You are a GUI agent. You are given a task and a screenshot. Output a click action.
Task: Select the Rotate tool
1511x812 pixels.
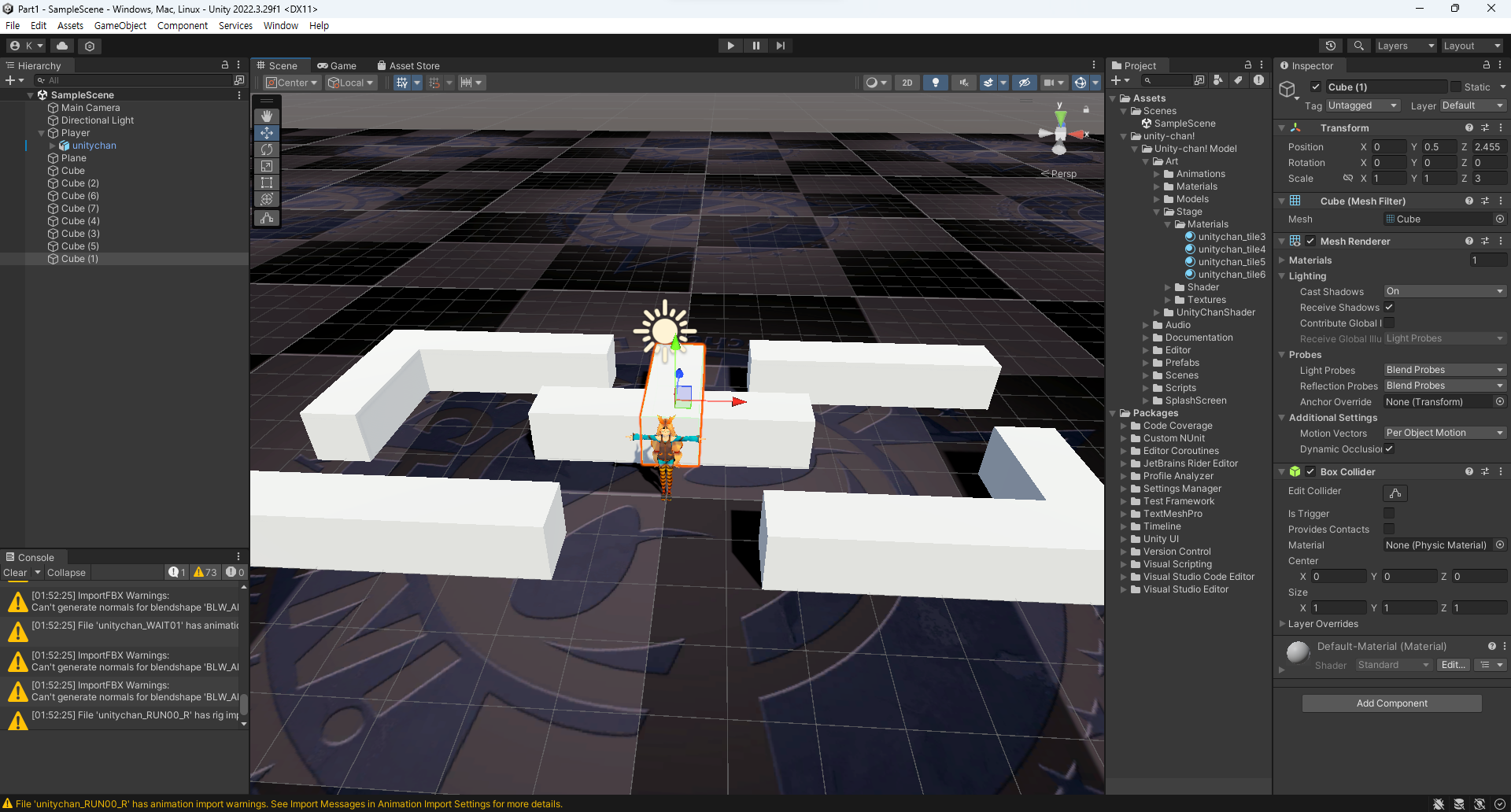pyautogui.click(x=267, y=149)
